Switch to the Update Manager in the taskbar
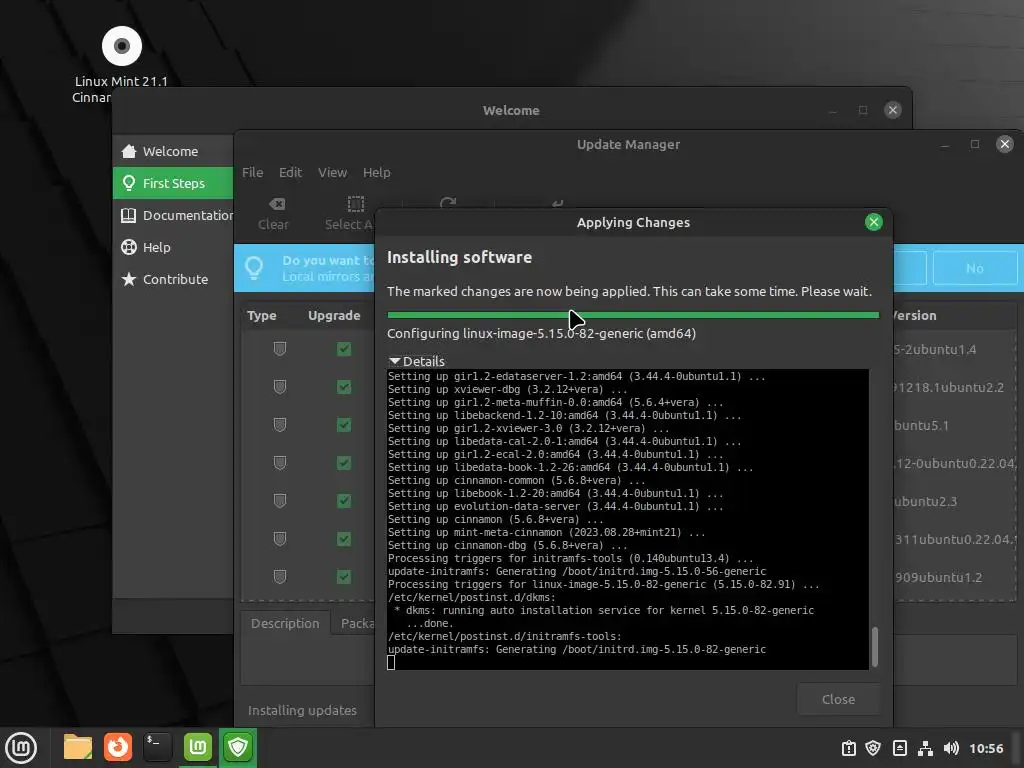 pos(238,747)
